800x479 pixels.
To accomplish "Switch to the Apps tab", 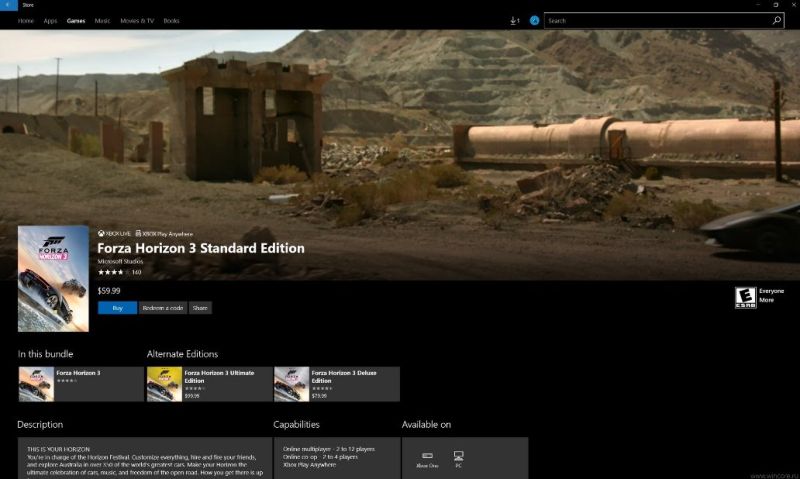I will [x=50, y=21].
